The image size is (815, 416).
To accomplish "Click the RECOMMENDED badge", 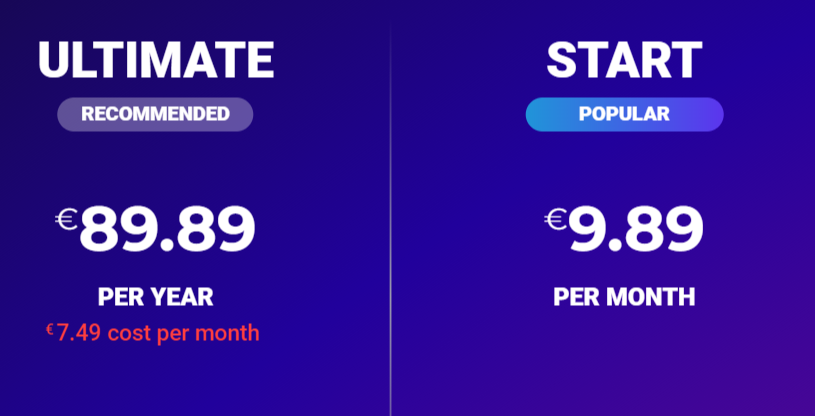I will (155, 114).
